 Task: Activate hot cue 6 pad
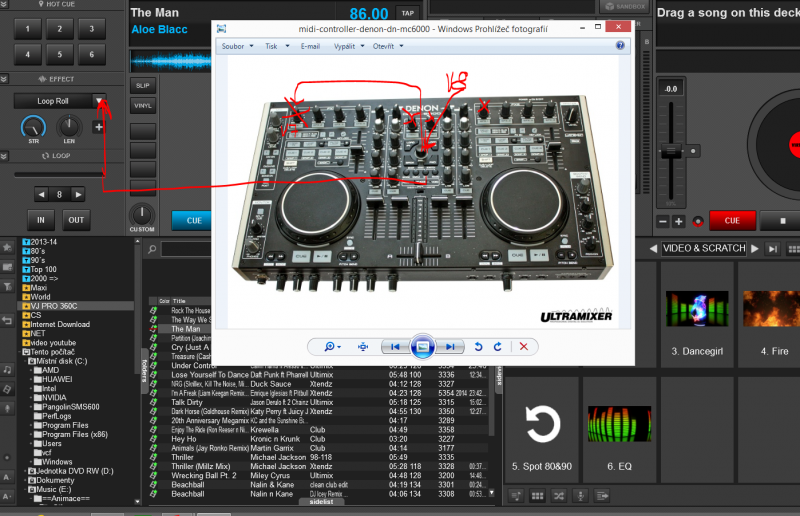tap(92, 54)
